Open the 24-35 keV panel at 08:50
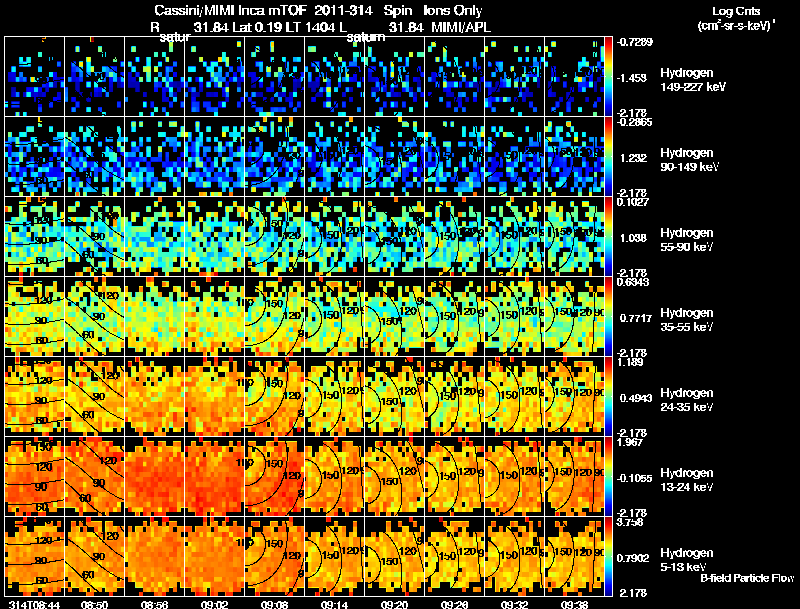This screenshot has width=800, height=609. coord(94,397)
